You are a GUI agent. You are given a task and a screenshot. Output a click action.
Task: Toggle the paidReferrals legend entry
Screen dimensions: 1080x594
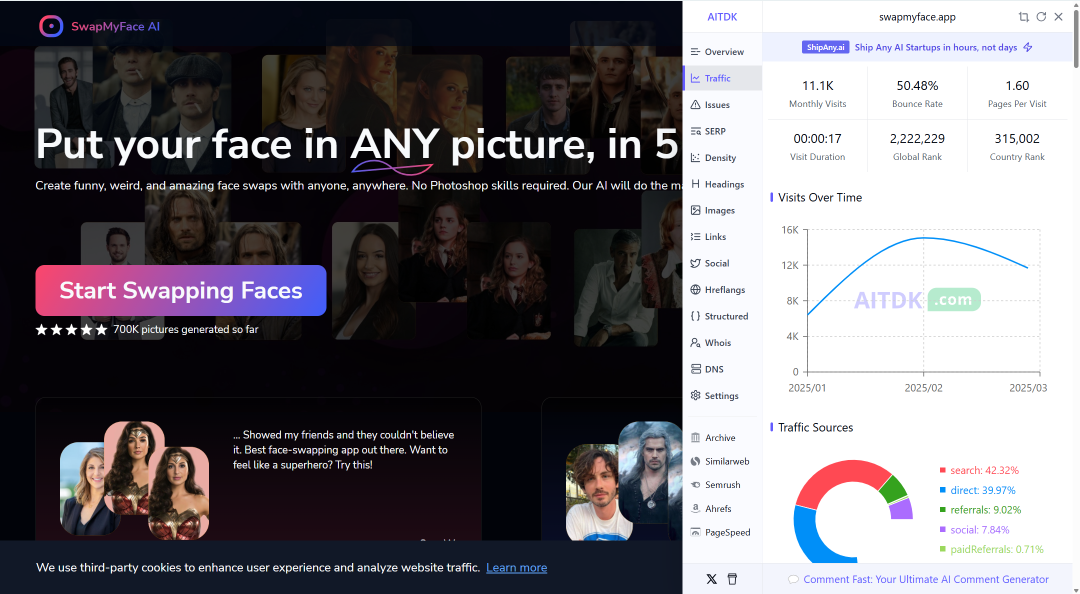point(991,549)
